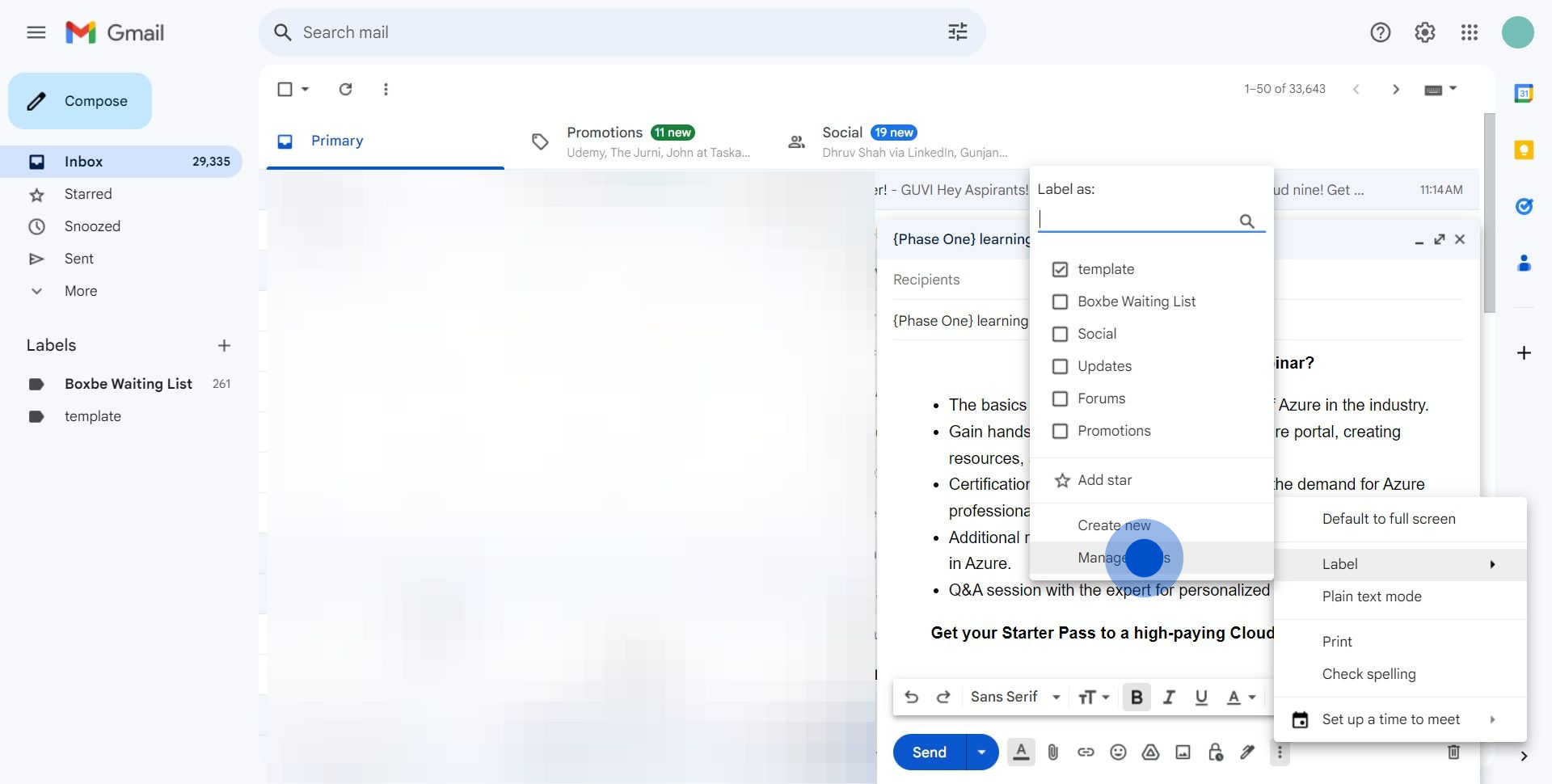The height and width of the screenshot is (784, 1552).
Task: Insert files using Google Drive
Action: pyautogui.click(x=1150, y=752)
